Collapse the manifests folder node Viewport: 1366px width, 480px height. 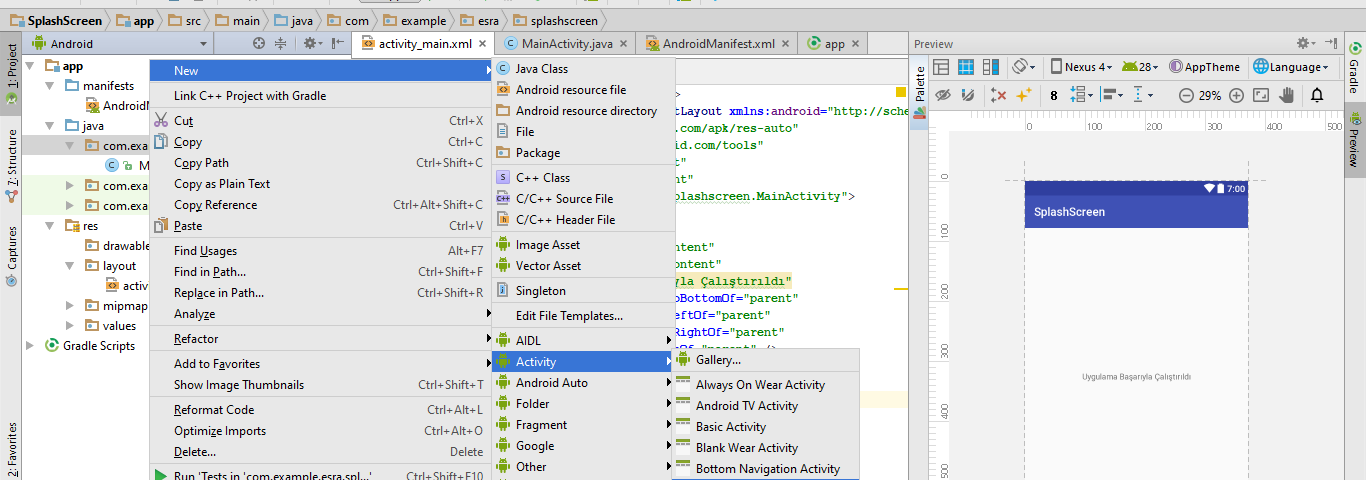[51, 86]
